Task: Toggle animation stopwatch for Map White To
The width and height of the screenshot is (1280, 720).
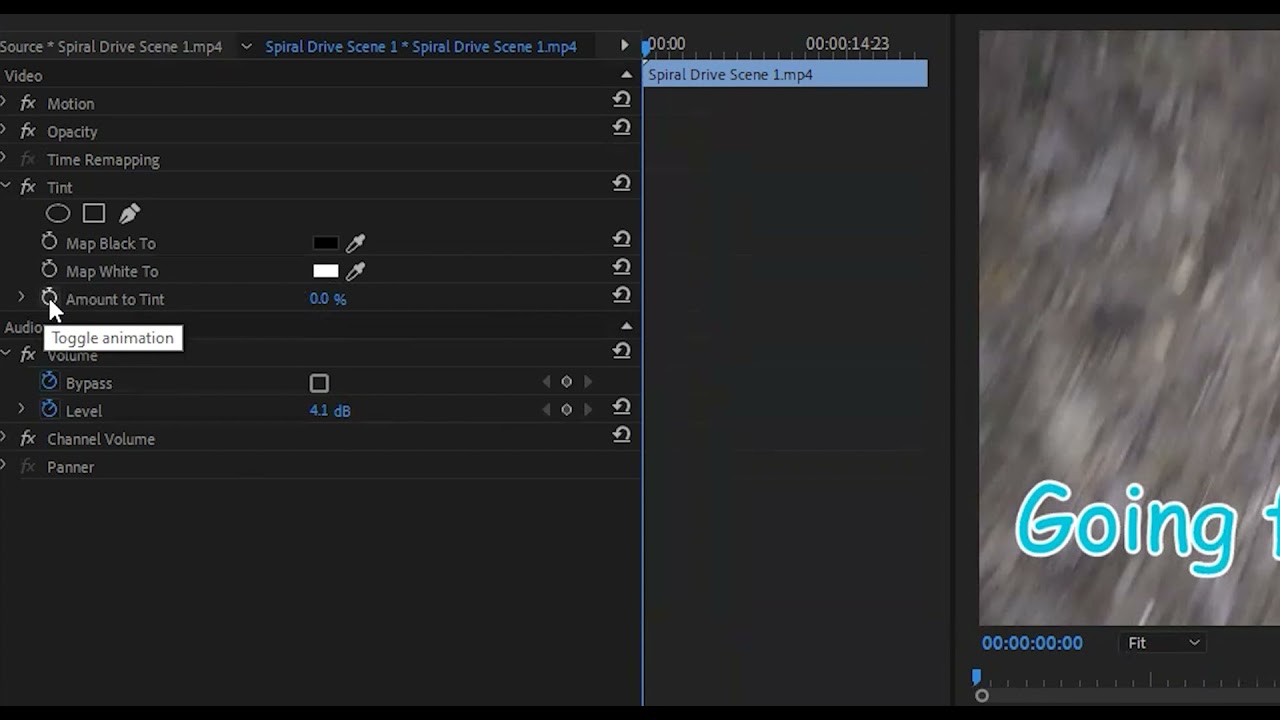Action: pyautogui.click(x=49, y=270)
